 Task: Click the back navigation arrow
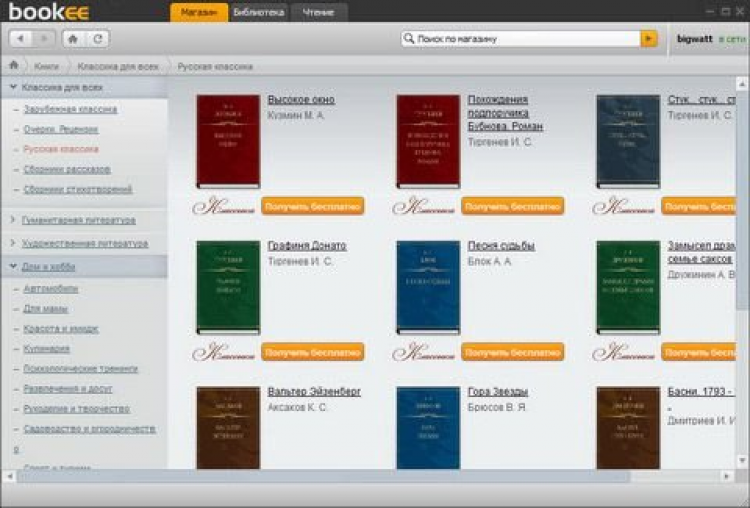[22, 39]
